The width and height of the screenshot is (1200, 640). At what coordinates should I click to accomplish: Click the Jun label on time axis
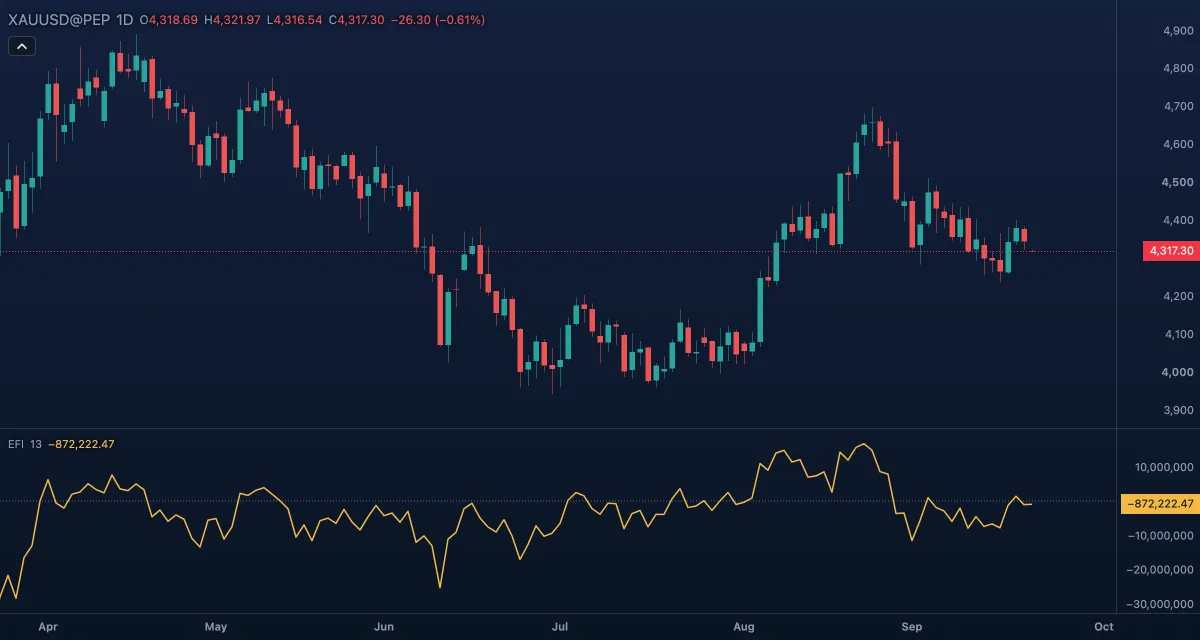pyautogui.click(x=385, y=627)
